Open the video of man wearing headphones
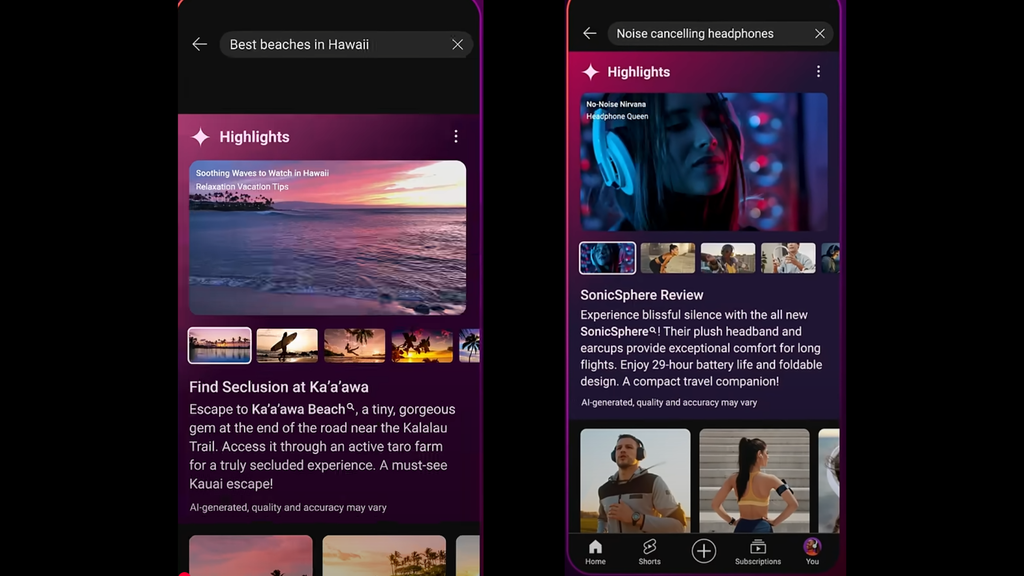1024x576 pixels. click(635, 481)
